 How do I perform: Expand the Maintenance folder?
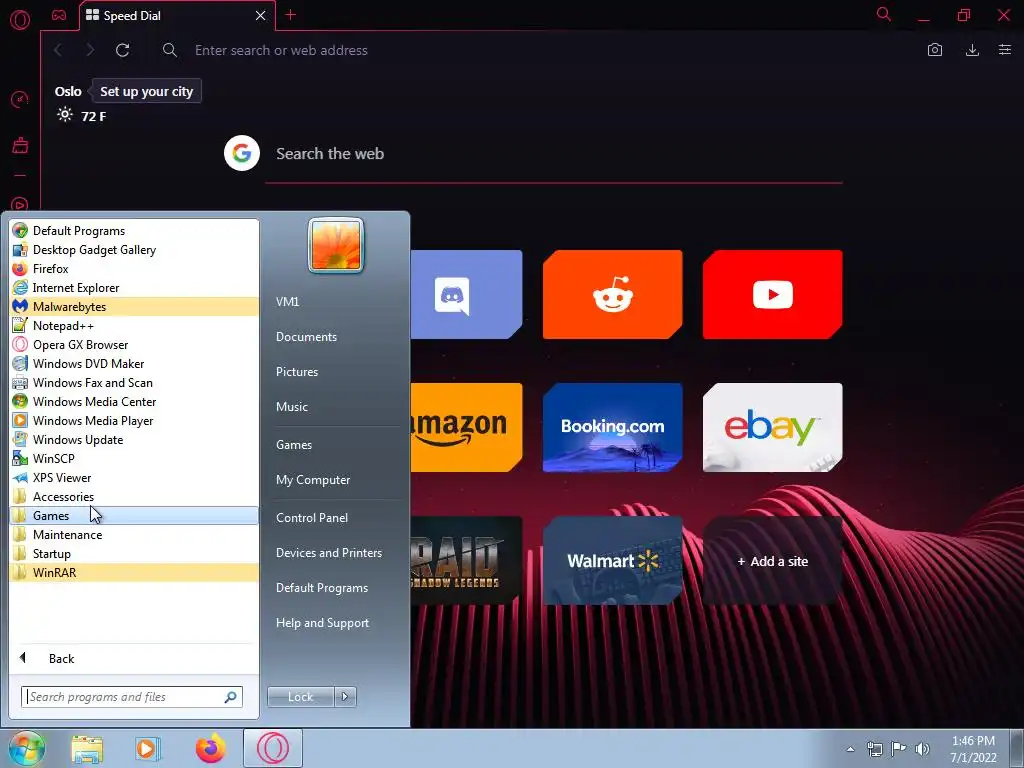click(135, 534)
